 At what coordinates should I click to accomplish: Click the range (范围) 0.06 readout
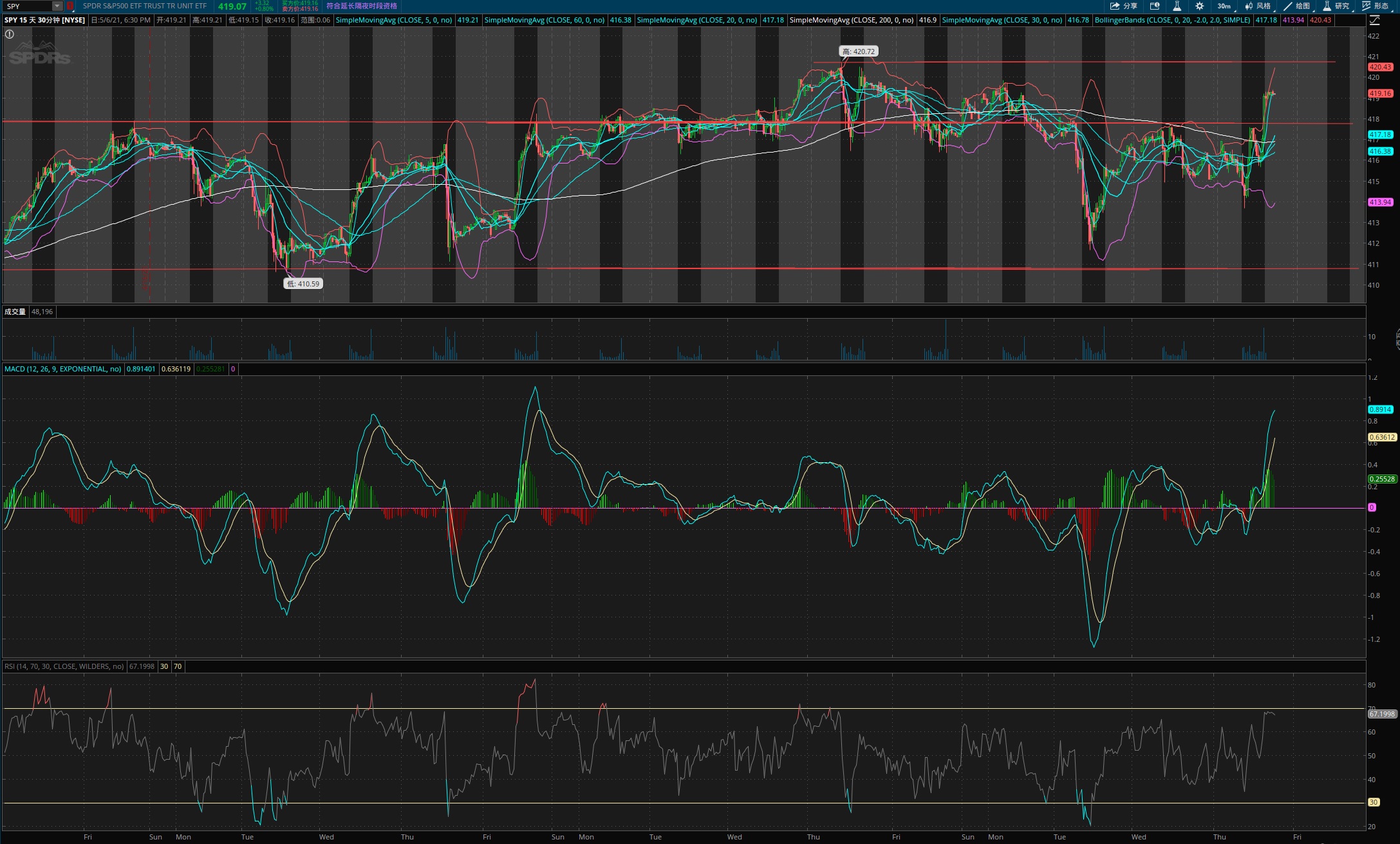click(x=315, y=20)
